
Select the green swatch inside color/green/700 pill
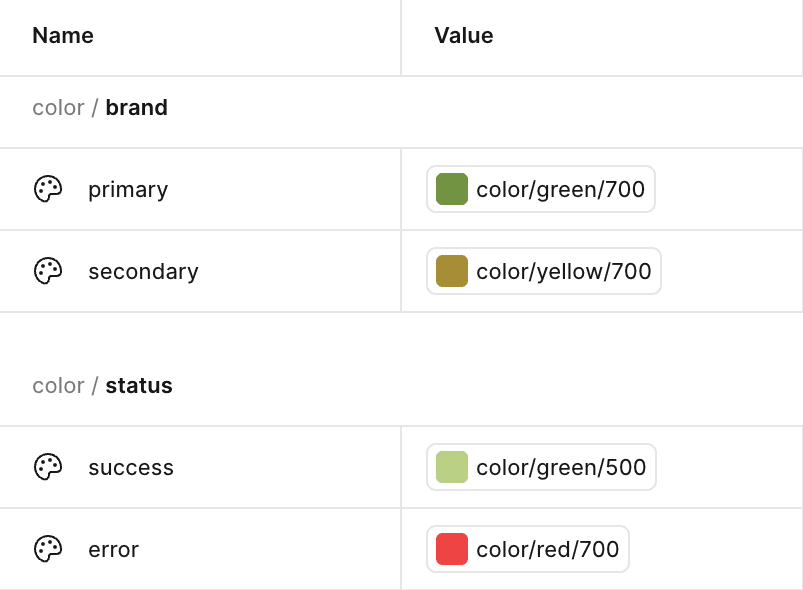451,189
